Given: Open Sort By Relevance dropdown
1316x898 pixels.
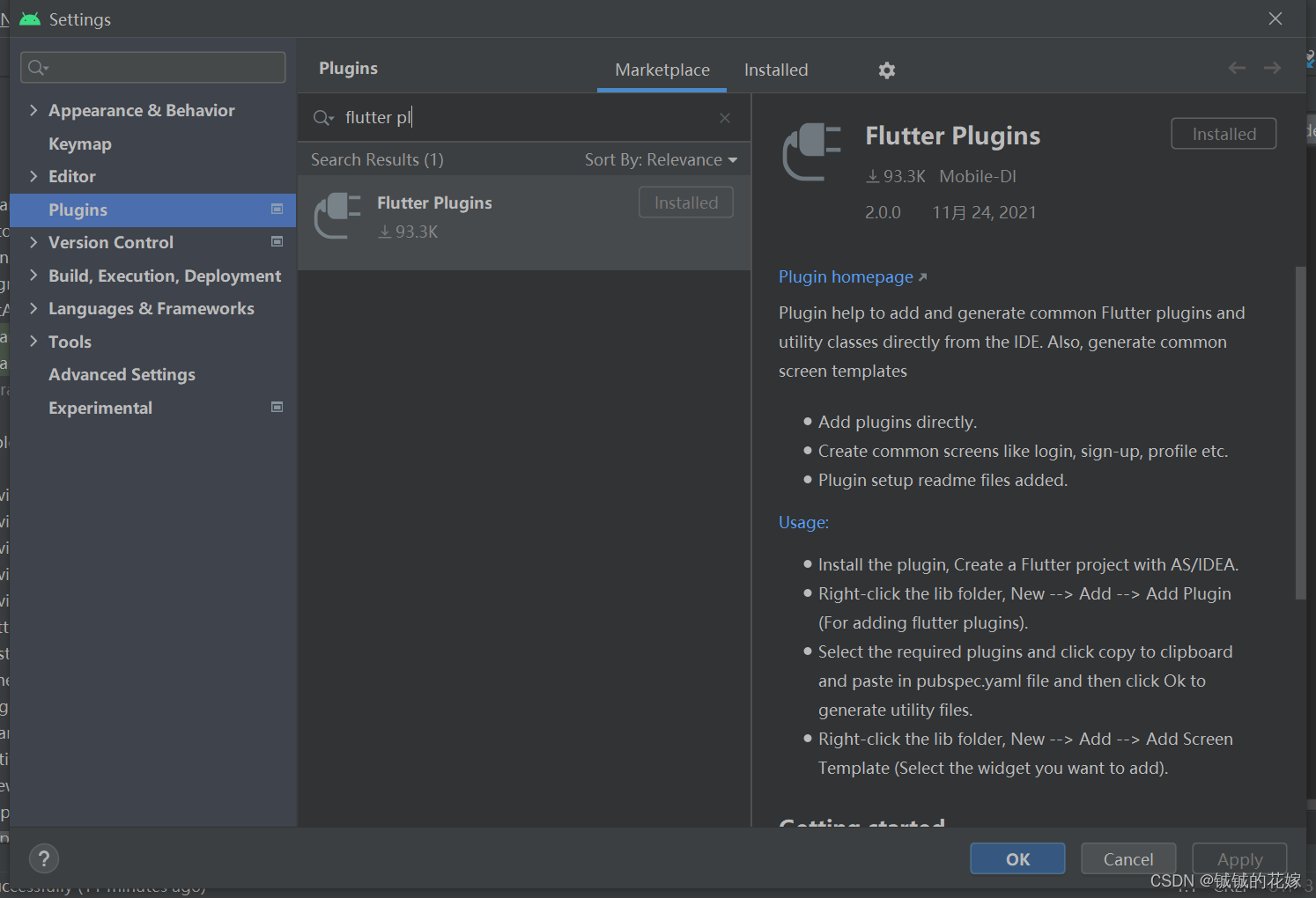Looking at the screenshot, I should click(661, 159).
